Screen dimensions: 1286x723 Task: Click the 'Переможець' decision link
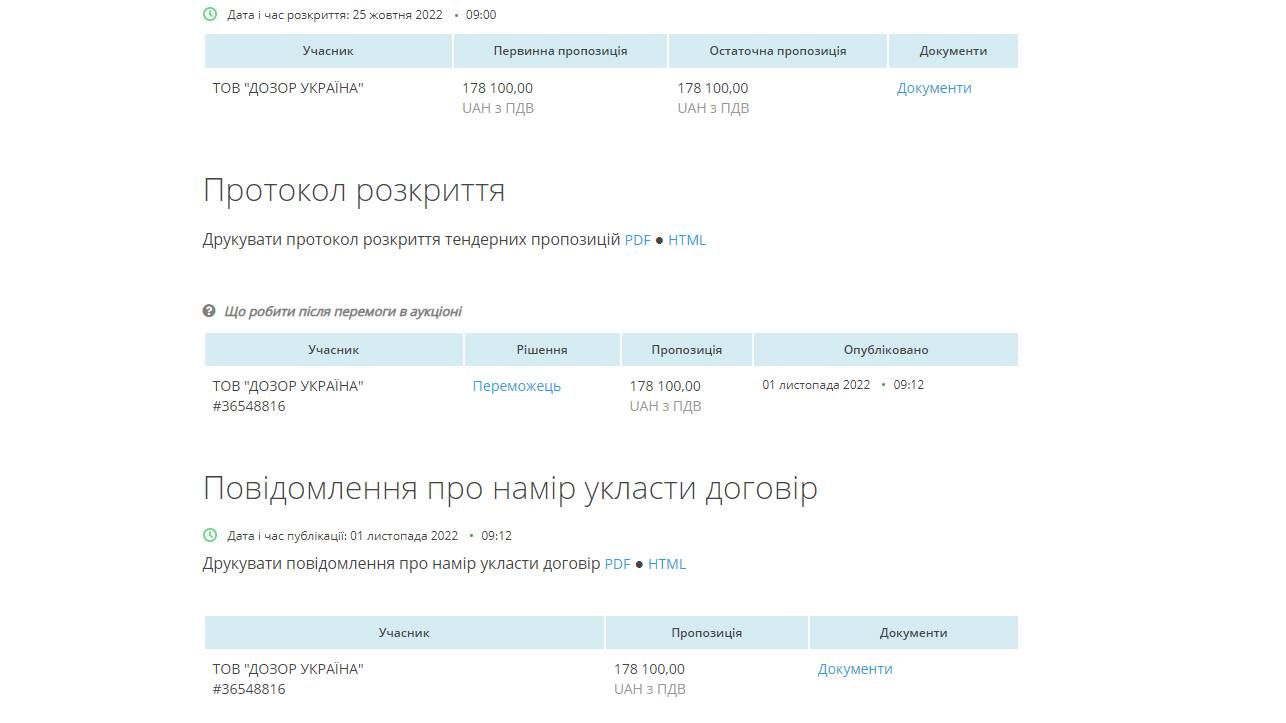[518, 386]
